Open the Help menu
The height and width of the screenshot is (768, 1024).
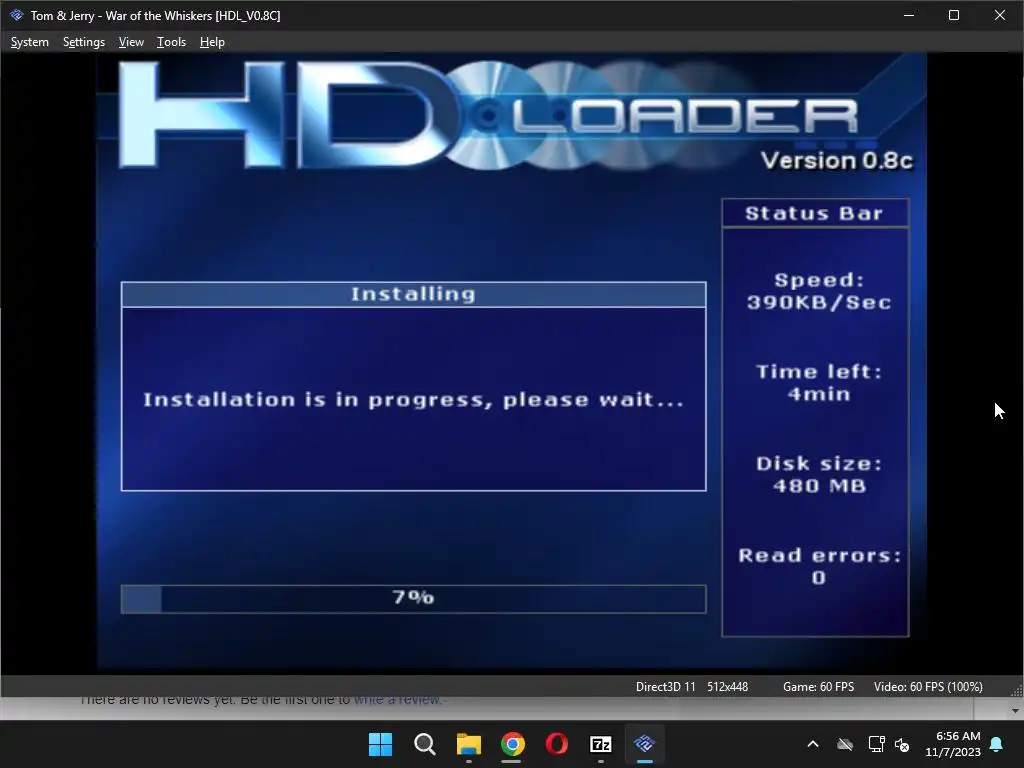[212, 42]
